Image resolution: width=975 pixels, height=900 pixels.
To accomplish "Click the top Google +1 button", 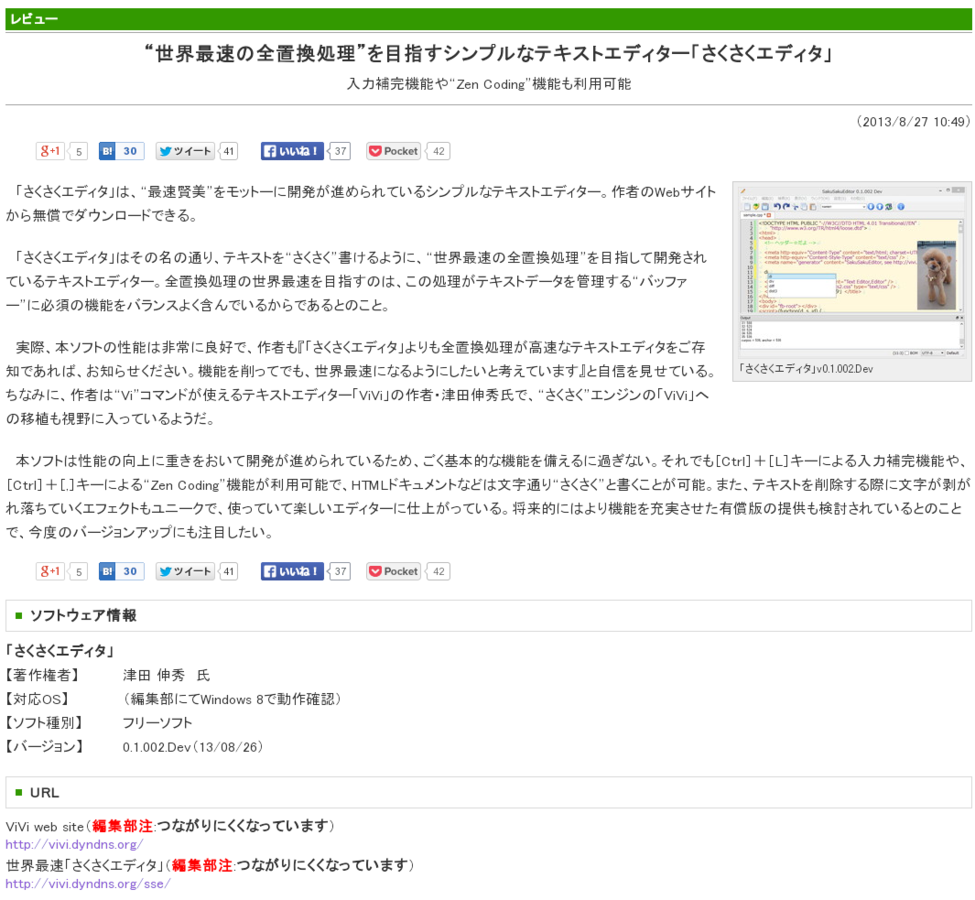I will click(x=50, y=151).
